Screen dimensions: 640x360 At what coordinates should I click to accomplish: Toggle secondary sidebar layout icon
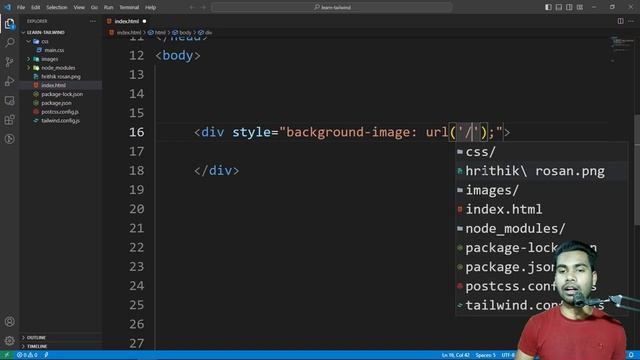tap(569, 7)
